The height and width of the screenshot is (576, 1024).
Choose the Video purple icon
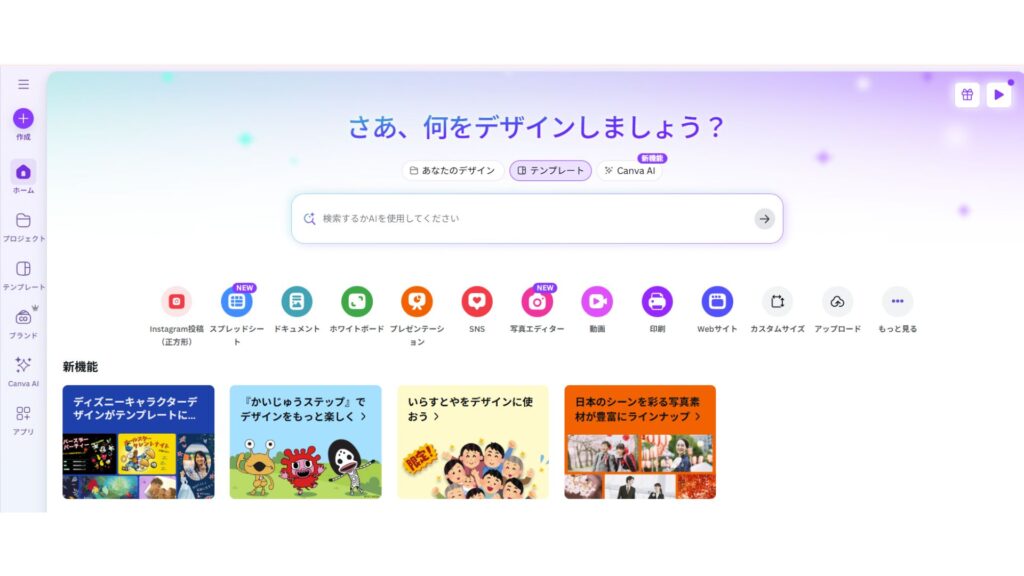coord(597,301)
